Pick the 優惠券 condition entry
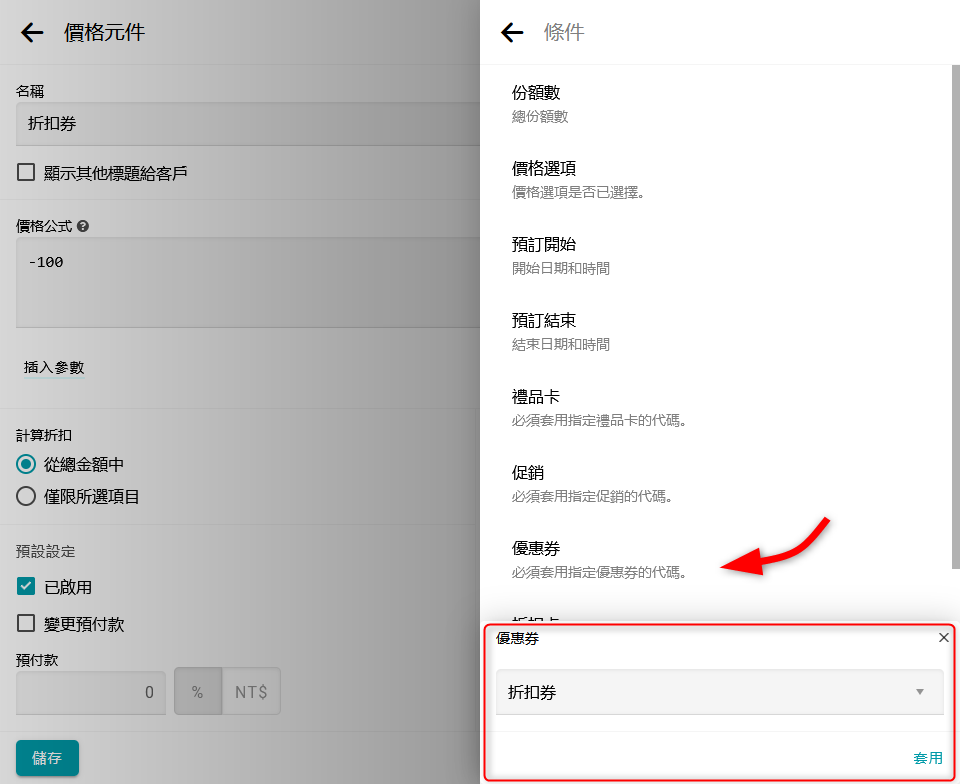Image resolution: width=960 pixels, height=784 pixels. click(x=598, y=559)
